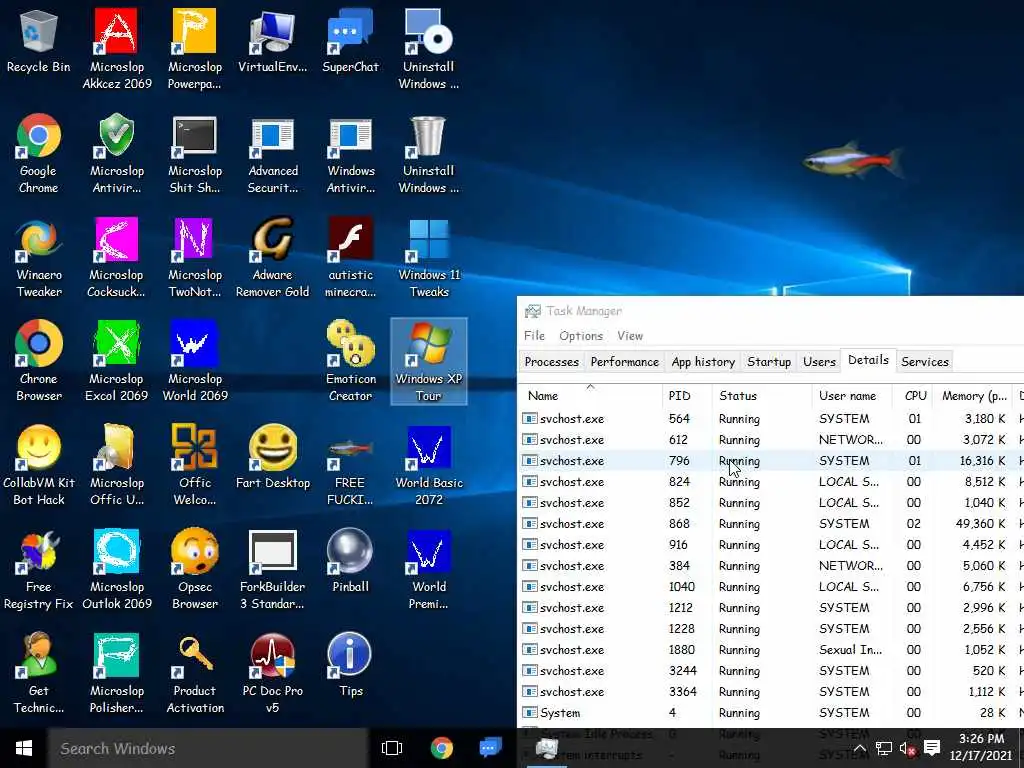1024x768 pixels.
Task: Open CollabVM Kit Bot Hack icon
Action: point(39,465)
